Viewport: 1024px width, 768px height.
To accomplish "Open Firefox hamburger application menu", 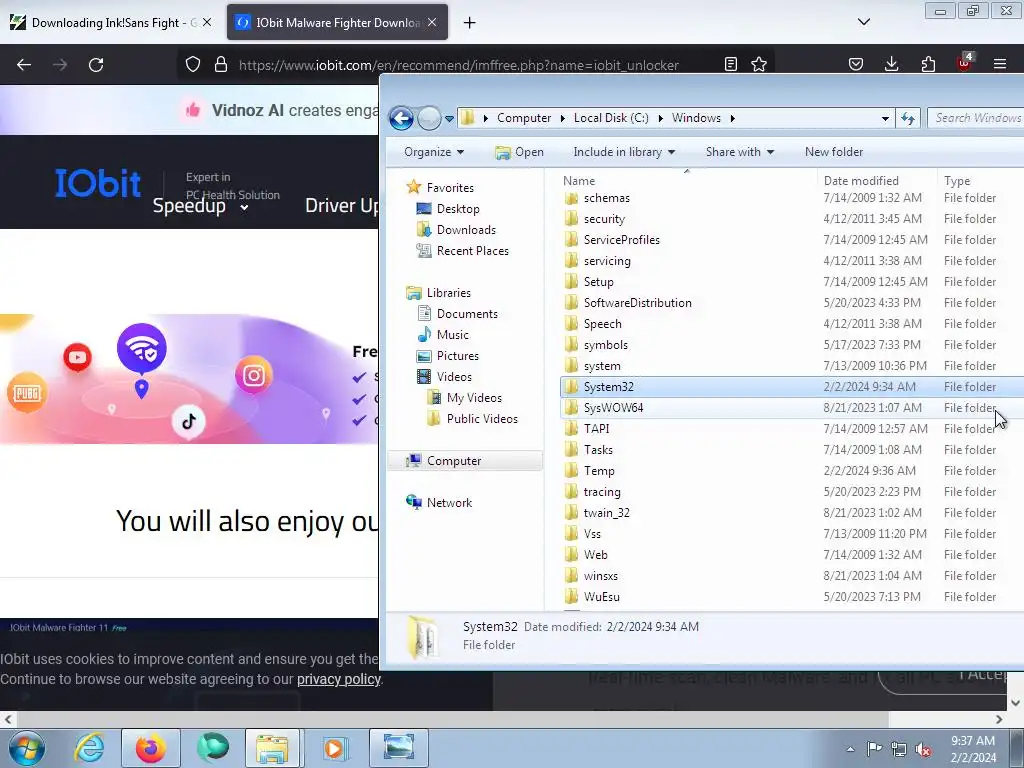I will (1000, 64).
